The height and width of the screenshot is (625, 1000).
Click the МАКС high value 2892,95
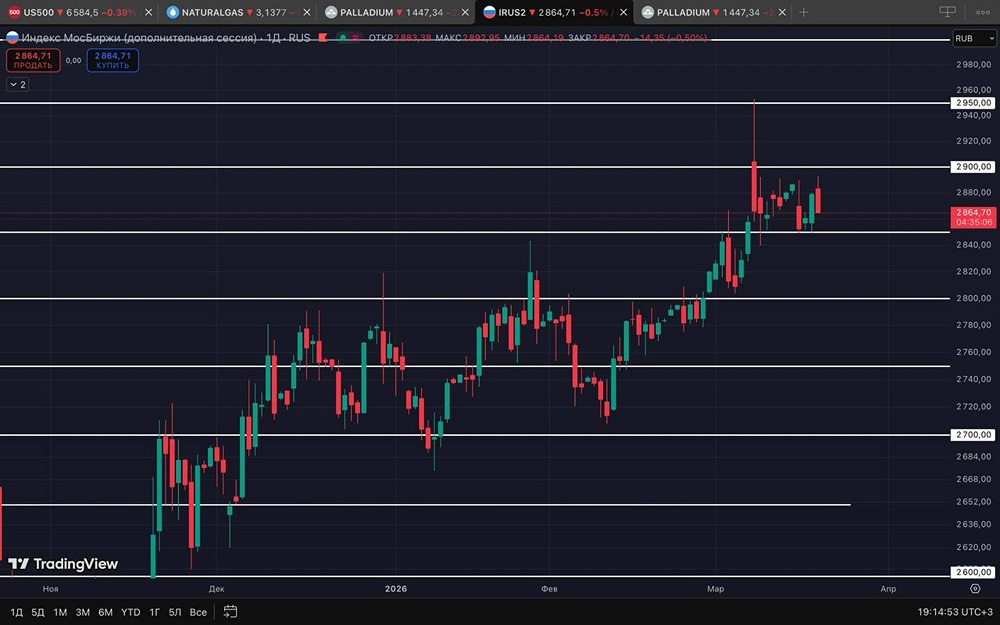481,38
